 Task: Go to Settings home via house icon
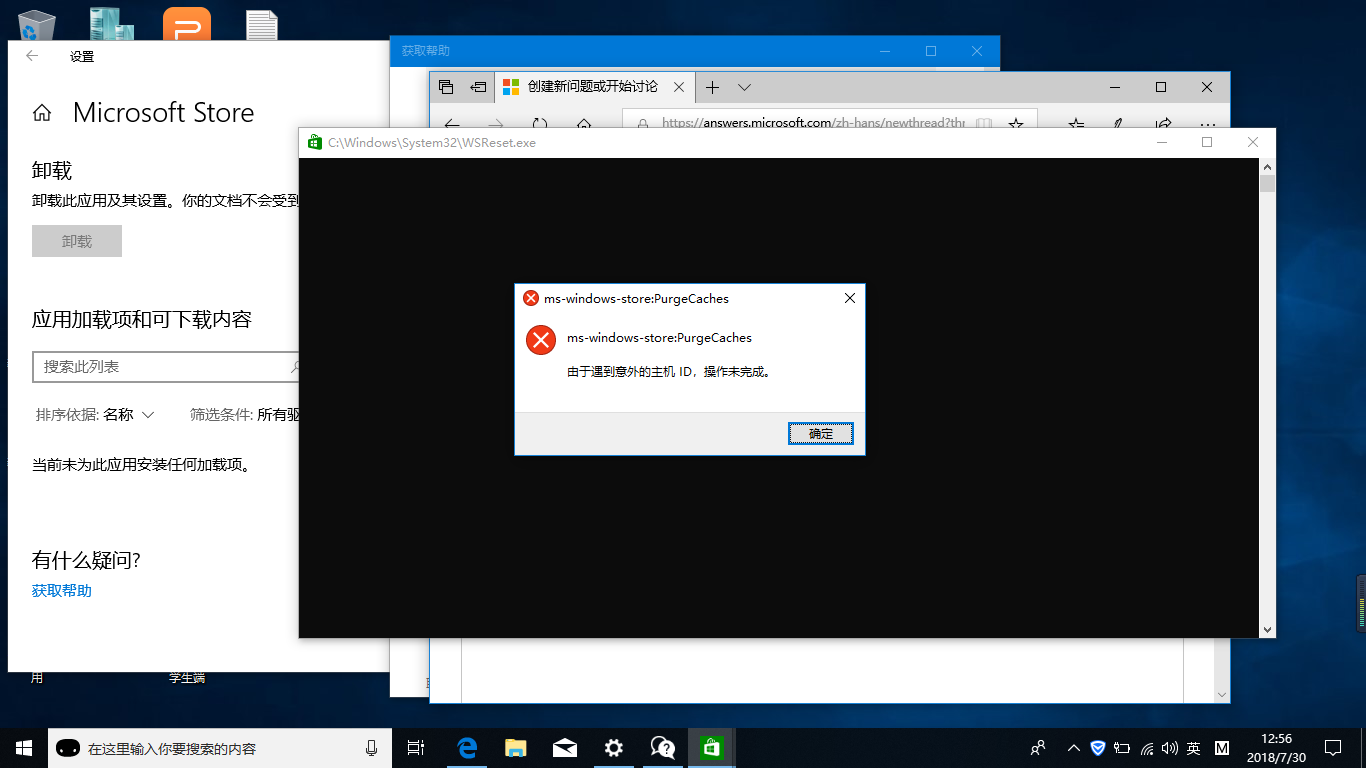(42, 113)
